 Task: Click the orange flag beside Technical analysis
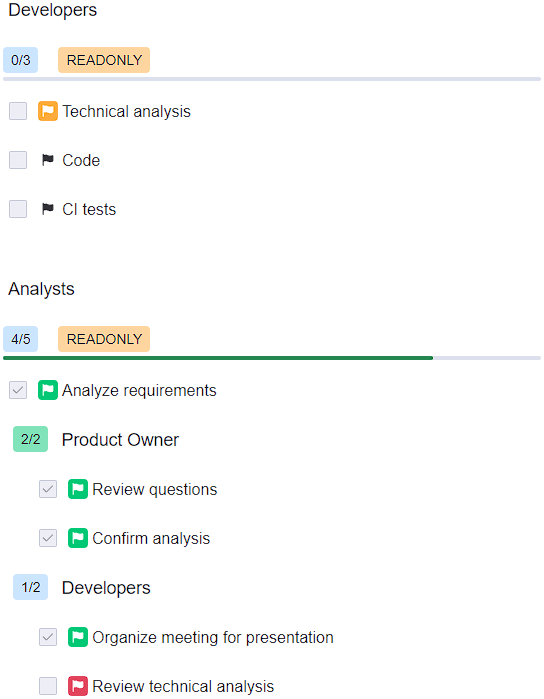pyautogui.click(x=48, y=111)
